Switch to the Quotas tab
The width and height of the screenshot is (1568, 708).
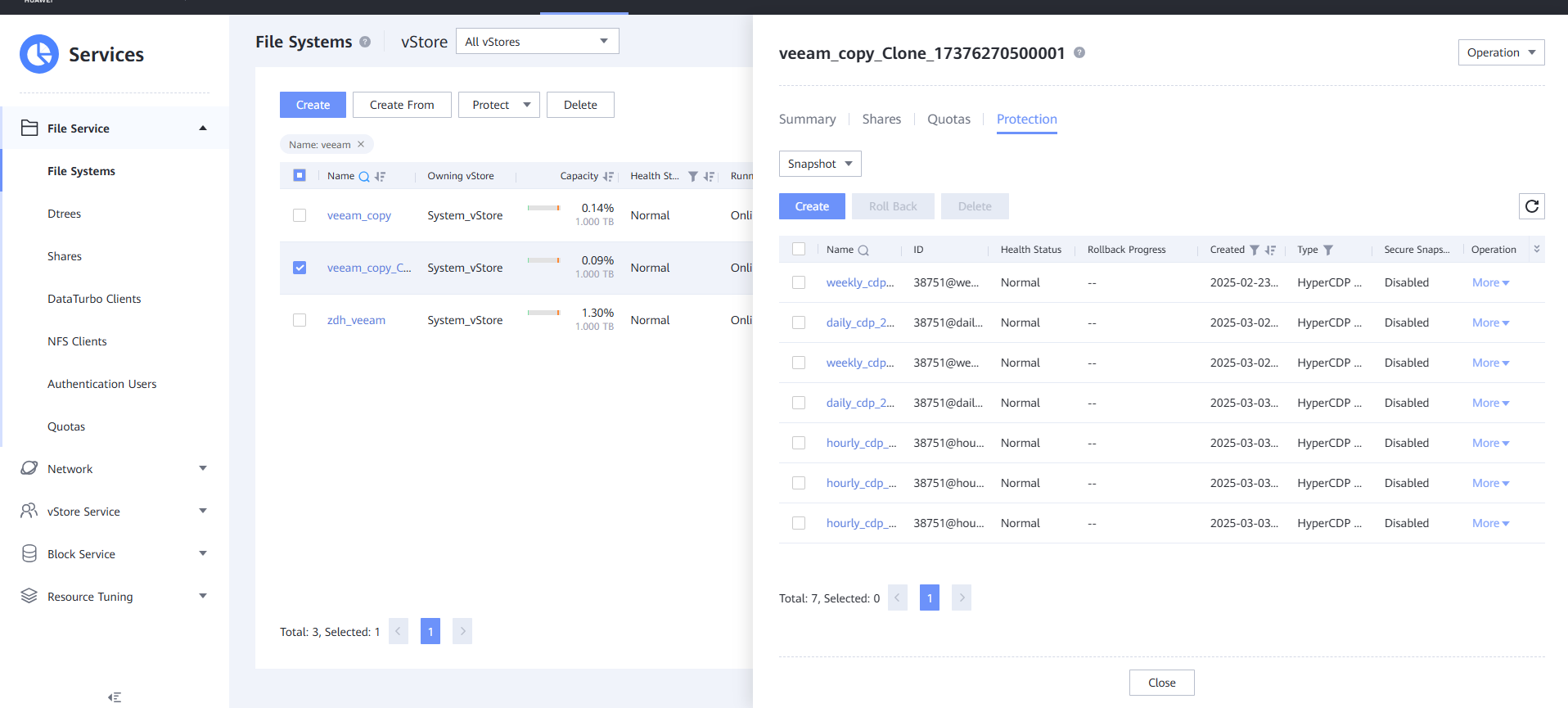click(x=948, y=120)
